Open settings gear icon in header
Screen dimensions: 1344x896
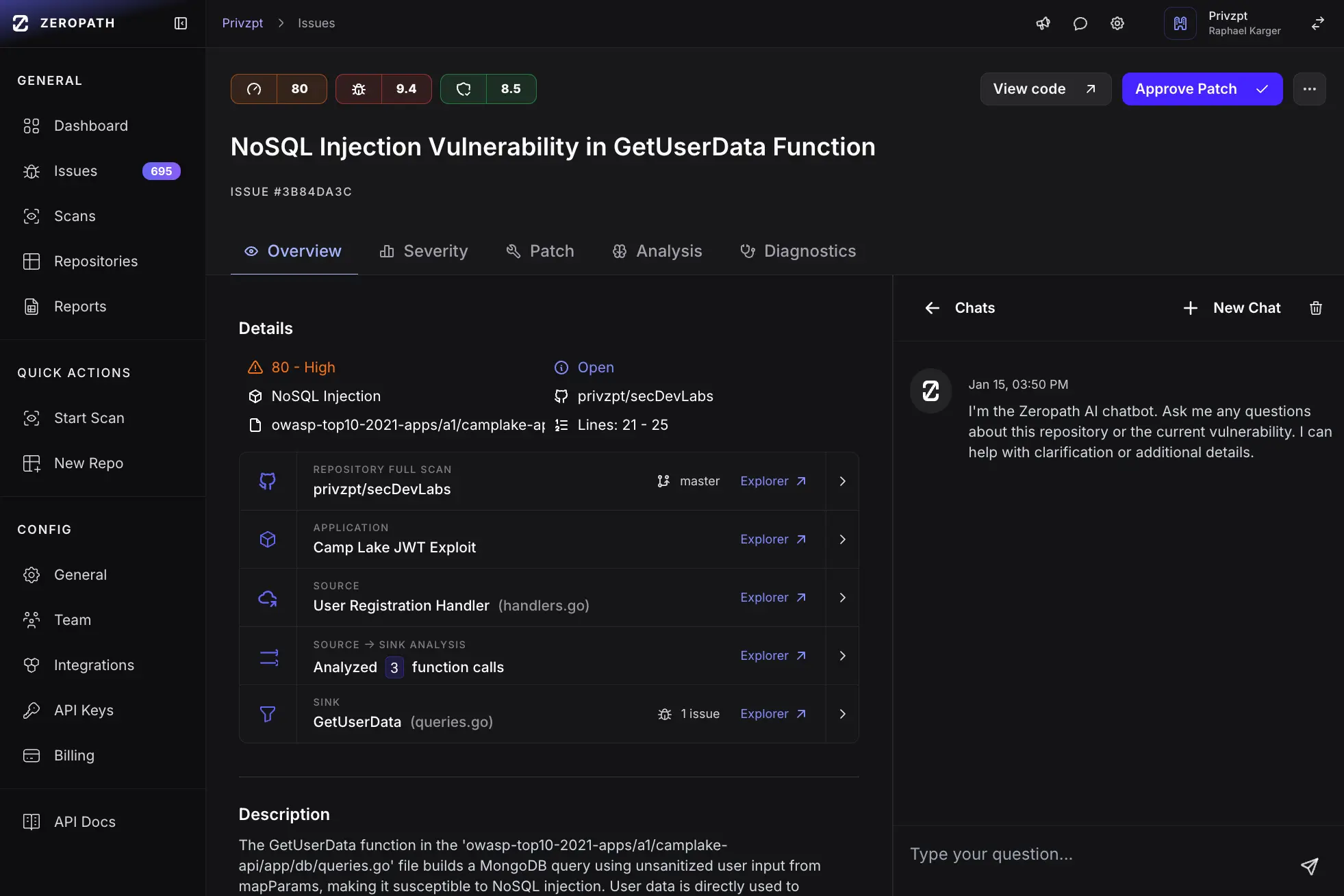pos(1117,23)
